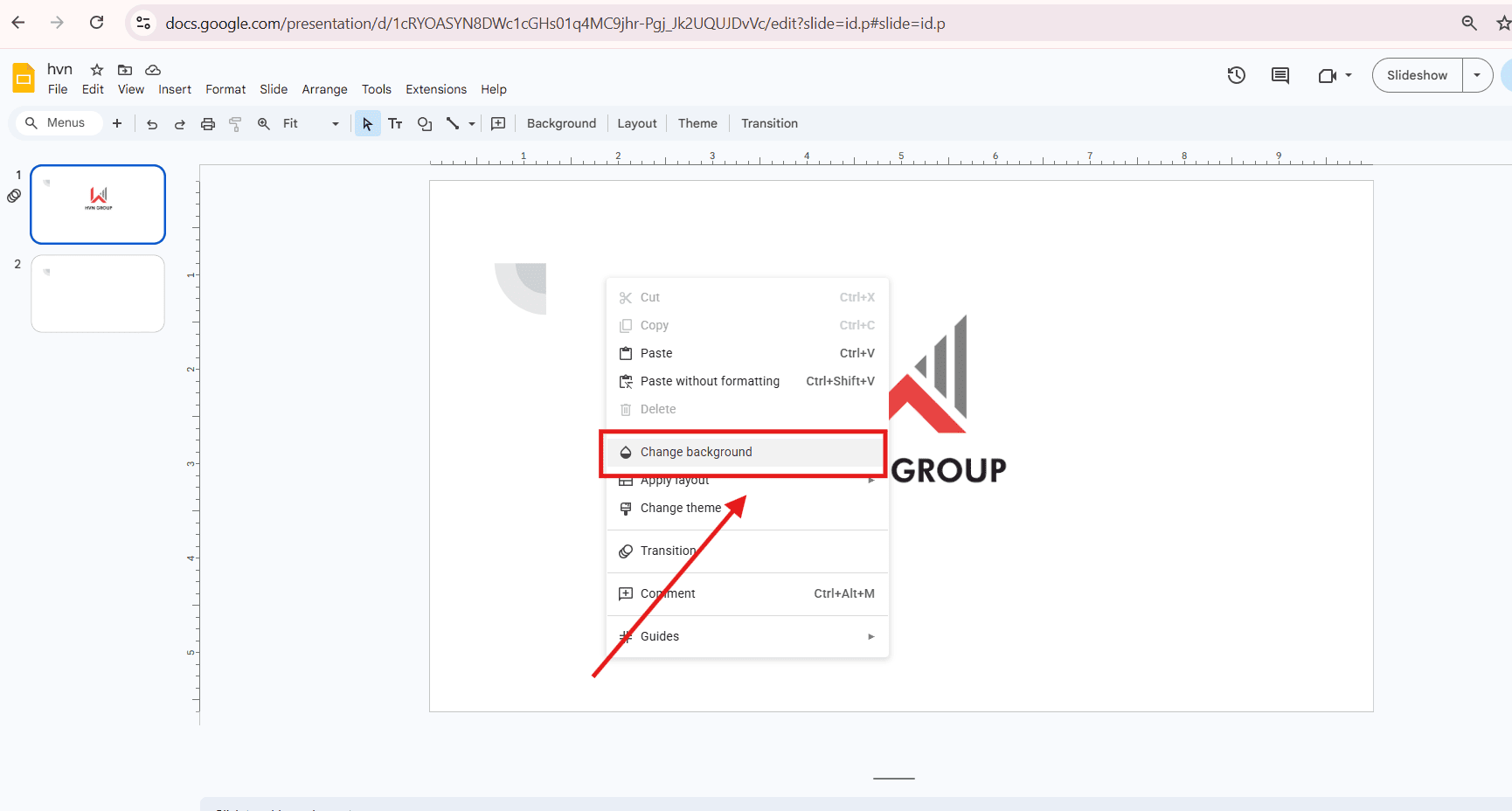Expand the line tool options arrow
The height and width of the screenshot is (811, 1512).
[x=472, y=124]
